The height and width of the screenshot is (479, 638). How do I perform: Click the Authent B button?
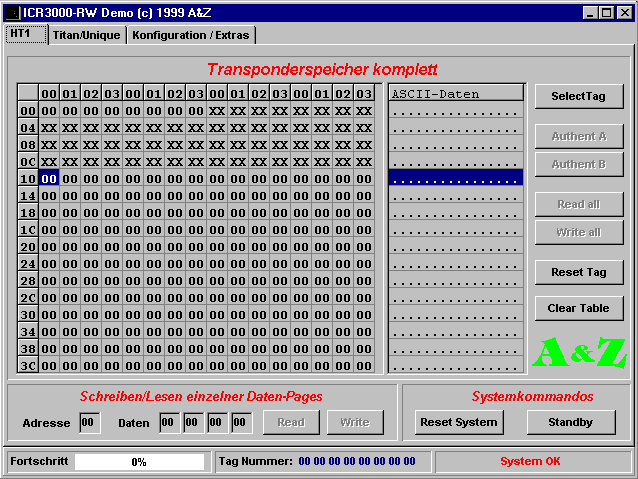point(579,164)
